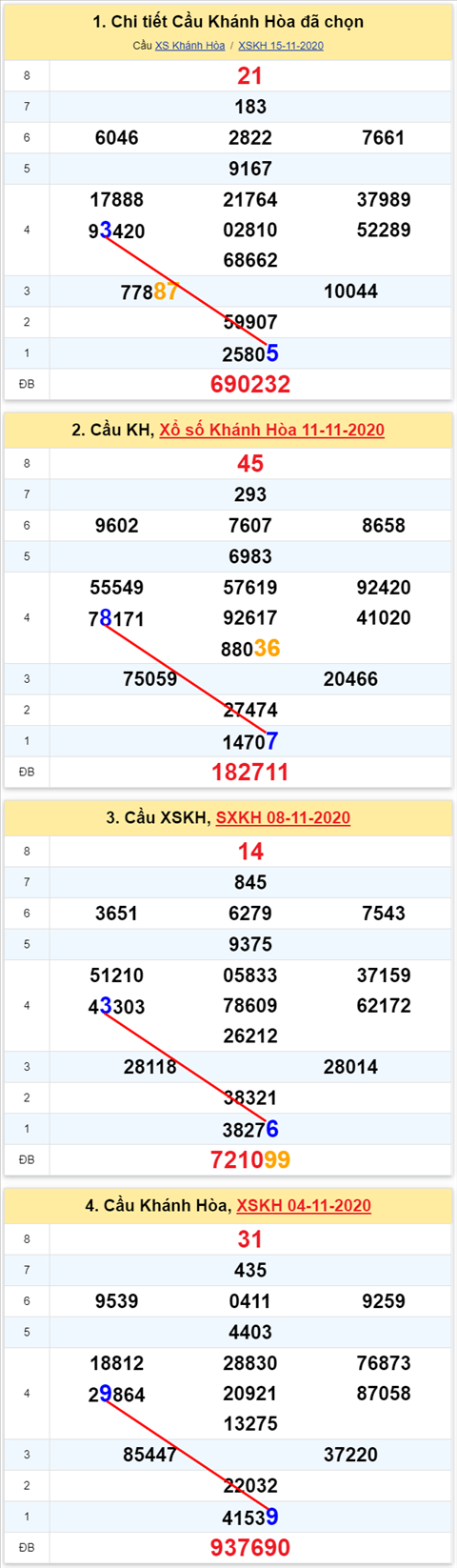Click the number 52289
This screenshot has height=1568, width=457.
pos(384,230)
